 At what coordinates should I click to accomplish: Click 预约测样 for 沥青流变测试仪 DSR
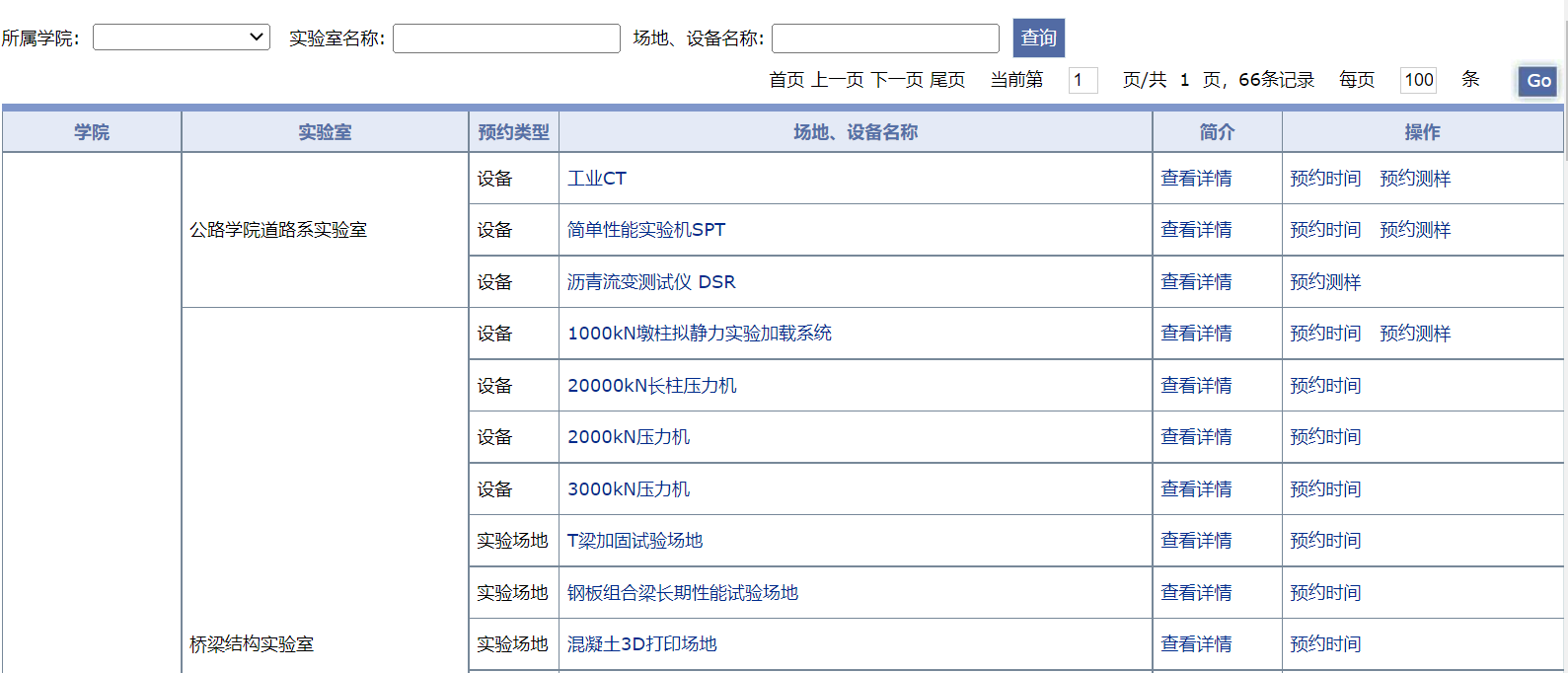tap(1325, 282)
